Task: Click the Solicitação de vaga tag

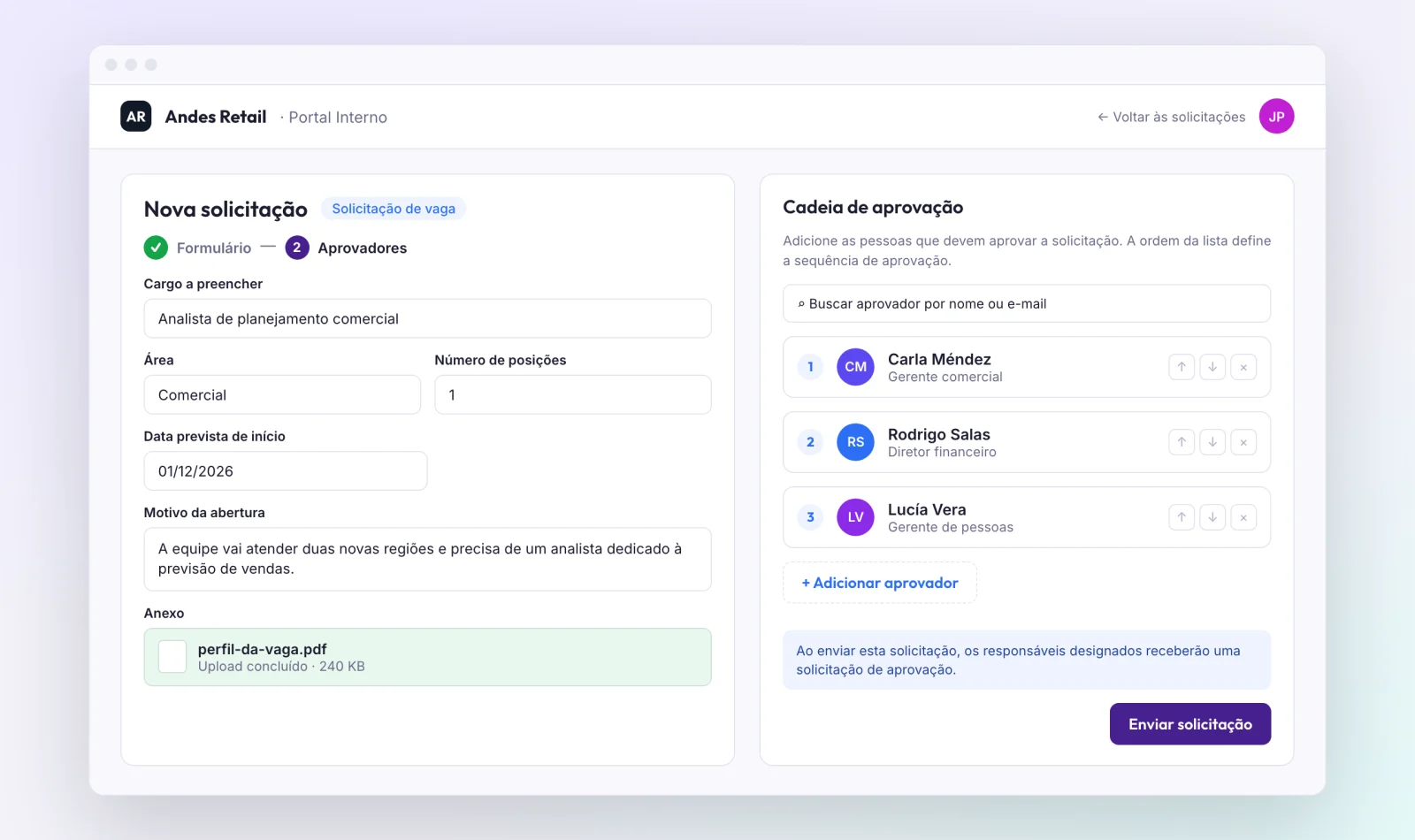Action: click(x=394, y=209)
